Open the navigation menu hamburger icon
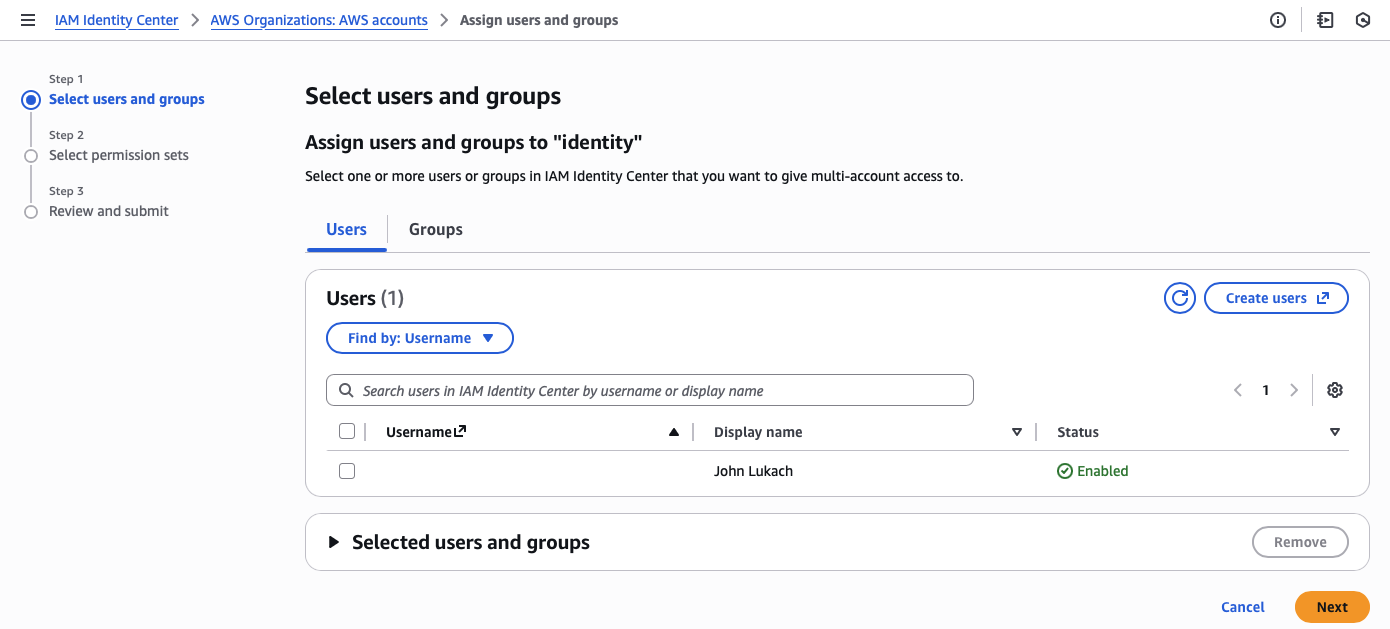The image size is (1390, 629). (x=27, y=19)
